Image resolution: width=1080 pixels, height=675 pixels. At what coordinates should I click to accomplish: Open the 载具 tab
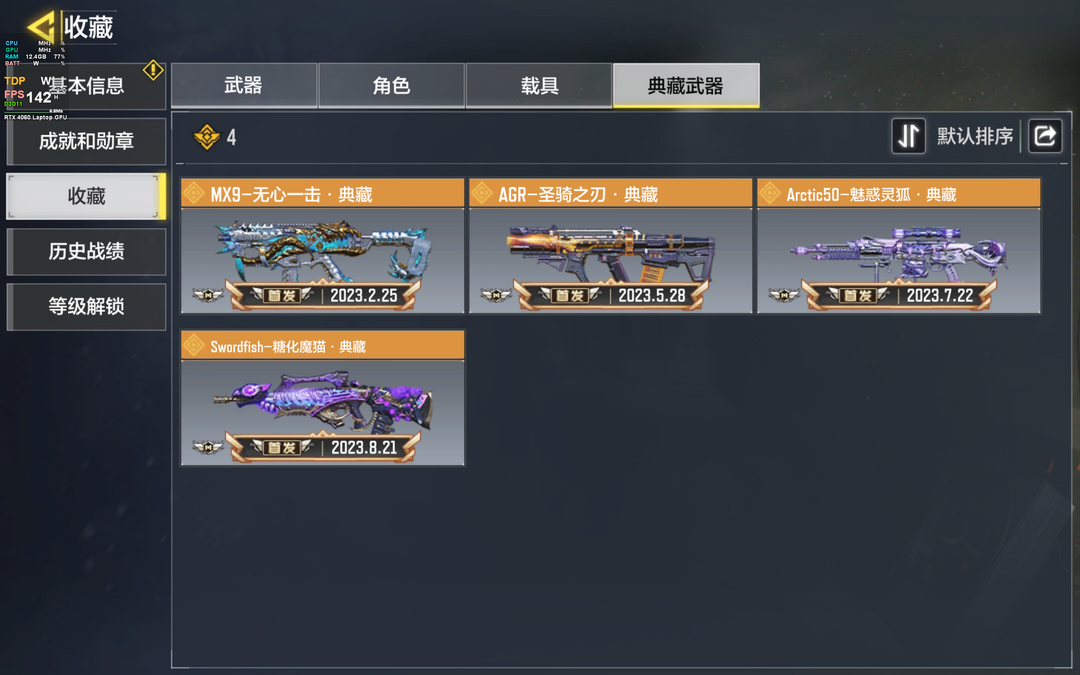tap(539, 85)
